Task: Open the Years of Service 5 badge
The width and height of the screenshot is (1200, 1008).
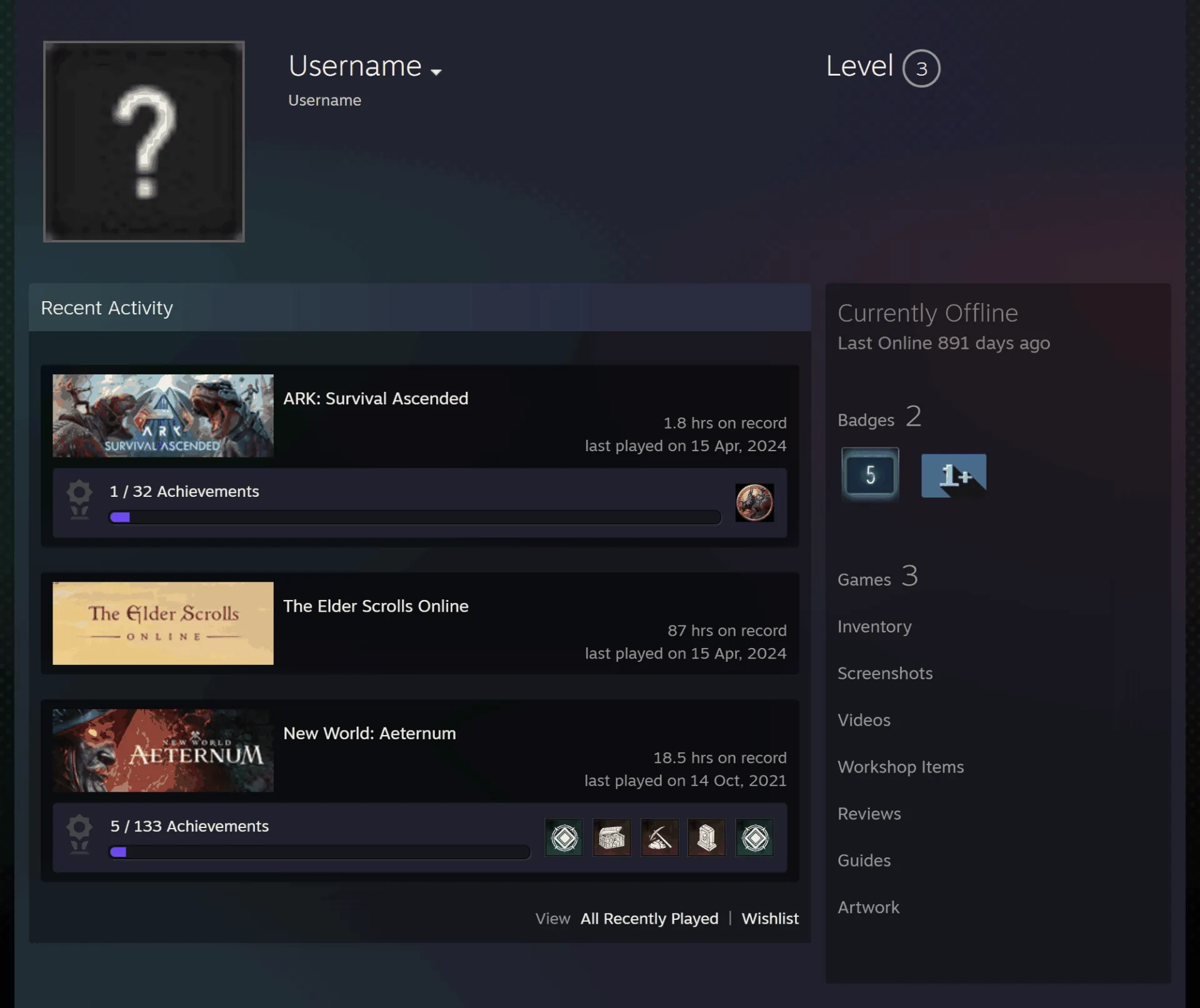Action: click(x=870, y=475)
